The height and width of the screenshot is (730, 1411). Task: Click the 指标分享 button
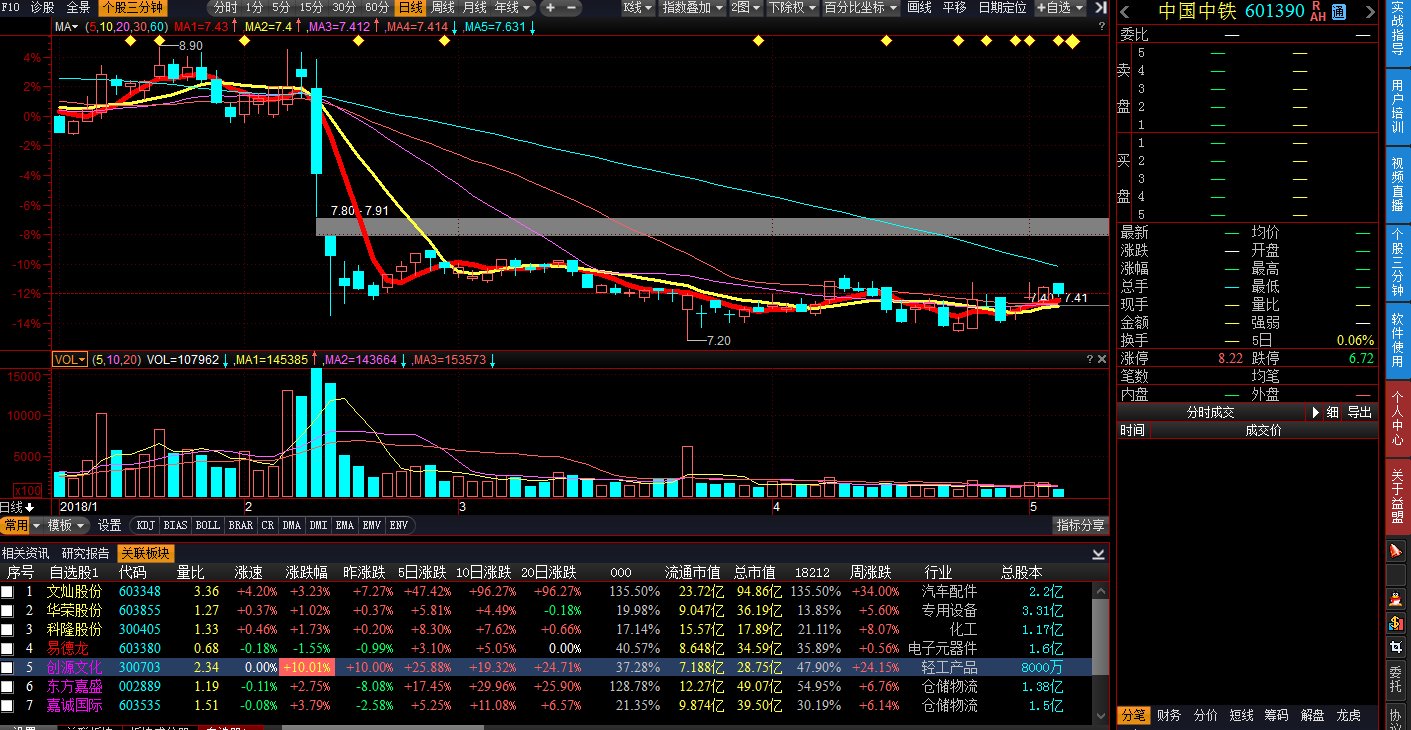1081,525
